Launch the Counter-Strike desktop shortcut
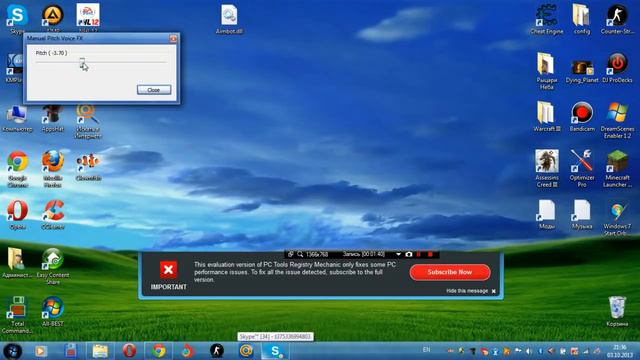The height and width of the screenshot is (360, 640). [617, 19]
